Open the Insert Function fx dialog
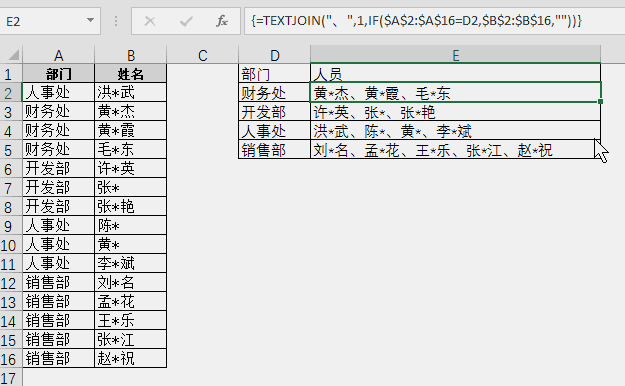The image size is (625, 386). pos(222,21)
